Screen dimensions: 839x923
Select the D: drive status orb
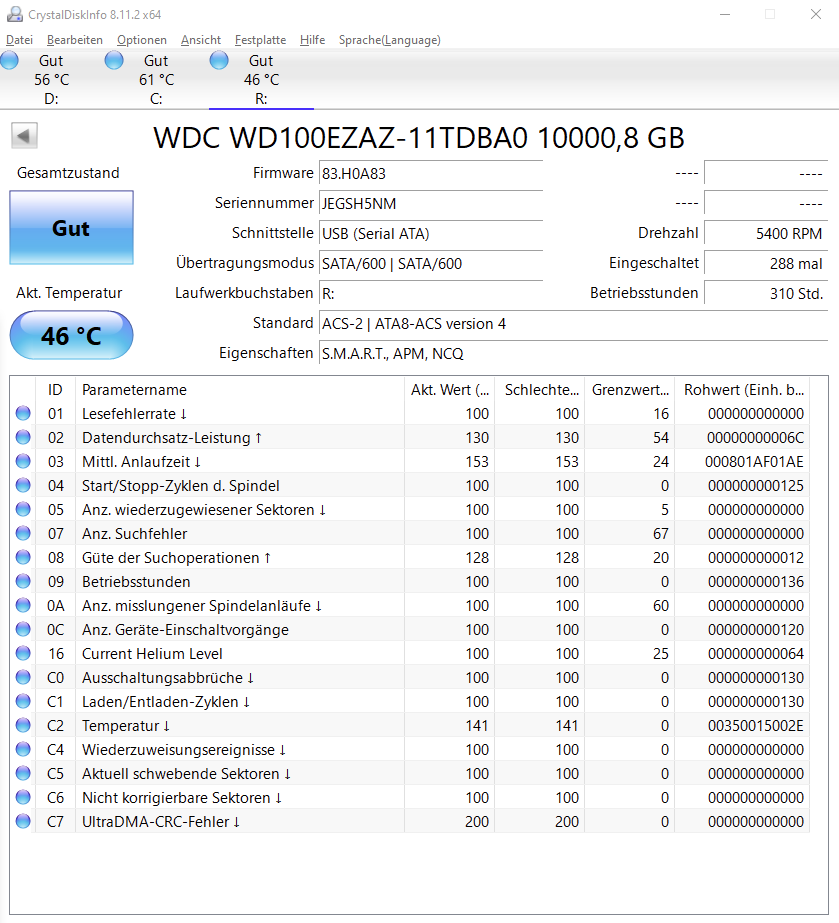[9, 60]
